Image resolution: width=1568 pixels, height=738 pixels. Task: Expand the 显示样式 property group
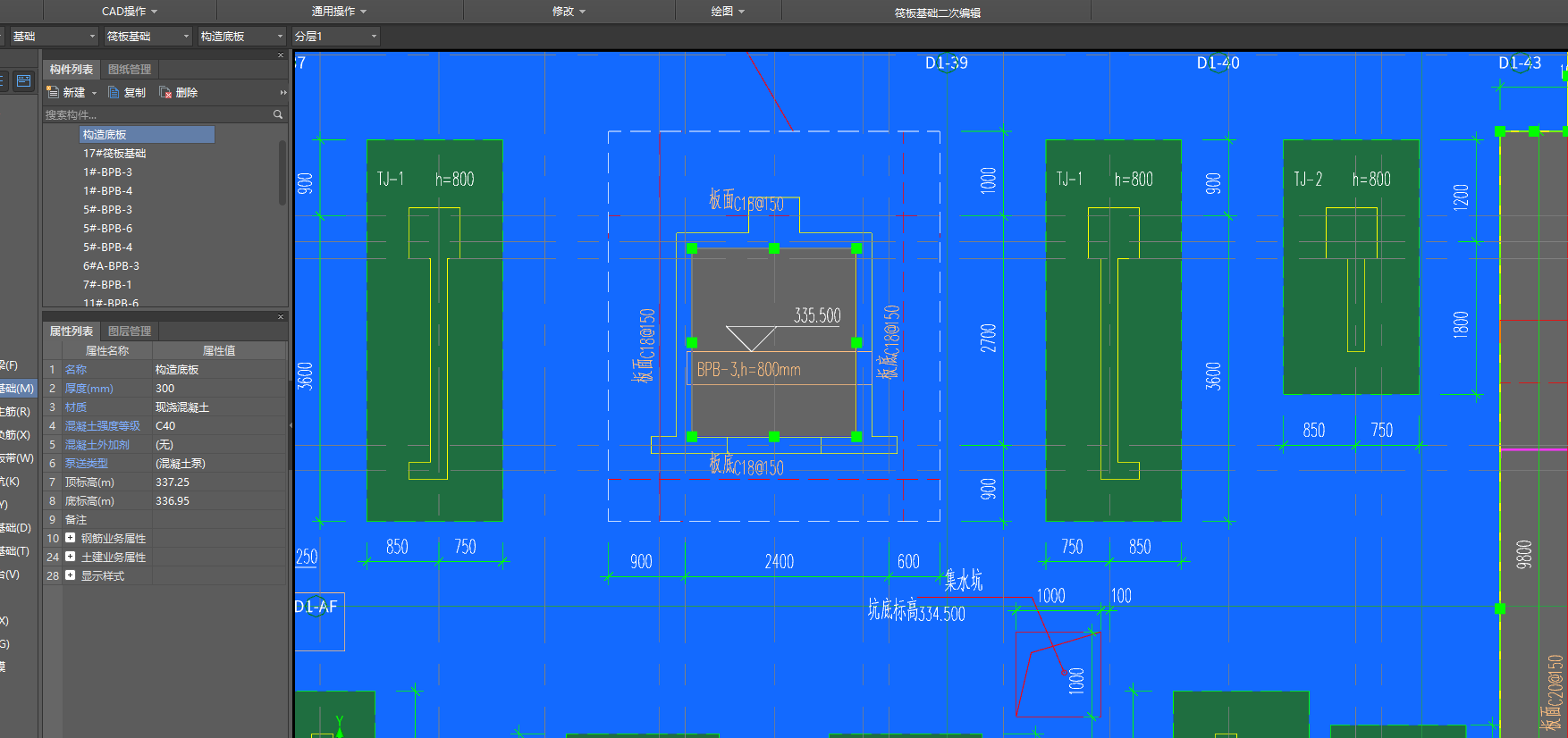(70, 575)
